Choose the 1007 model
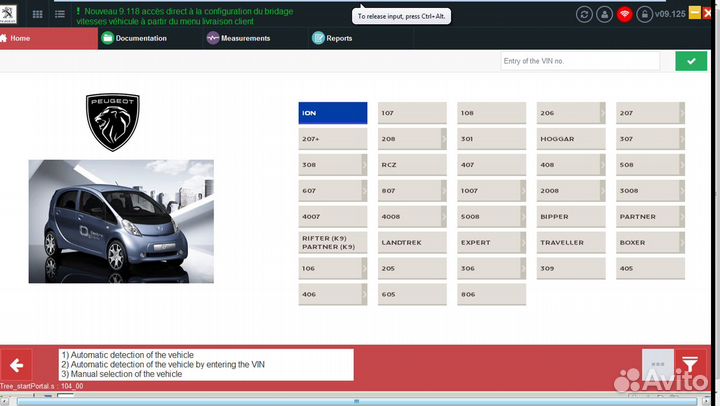 pyautogui.click(x=491, y=191)
